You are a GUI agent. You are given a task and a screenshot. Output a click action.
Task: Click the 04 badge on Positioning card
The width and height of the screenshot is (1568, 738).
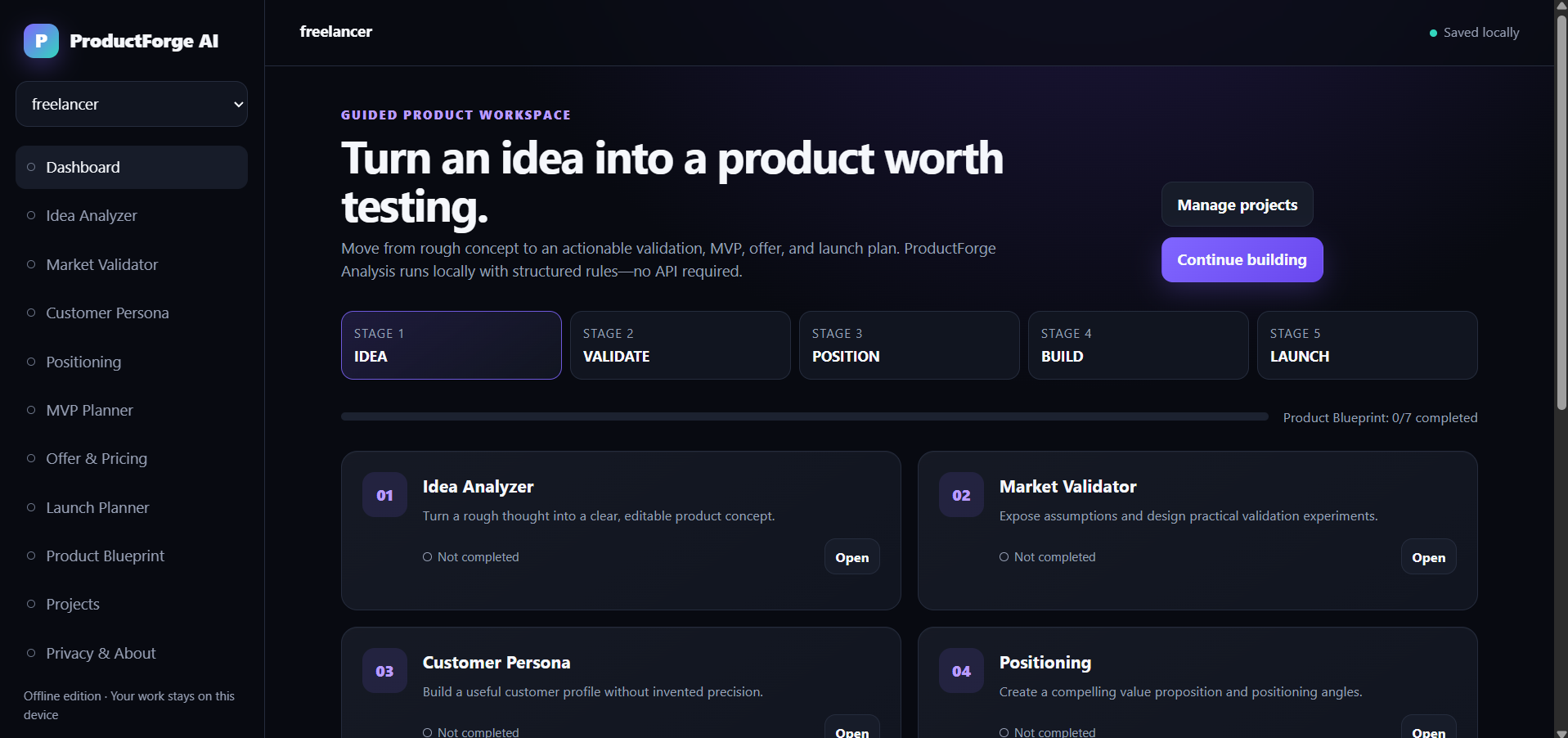coord(961,671)
